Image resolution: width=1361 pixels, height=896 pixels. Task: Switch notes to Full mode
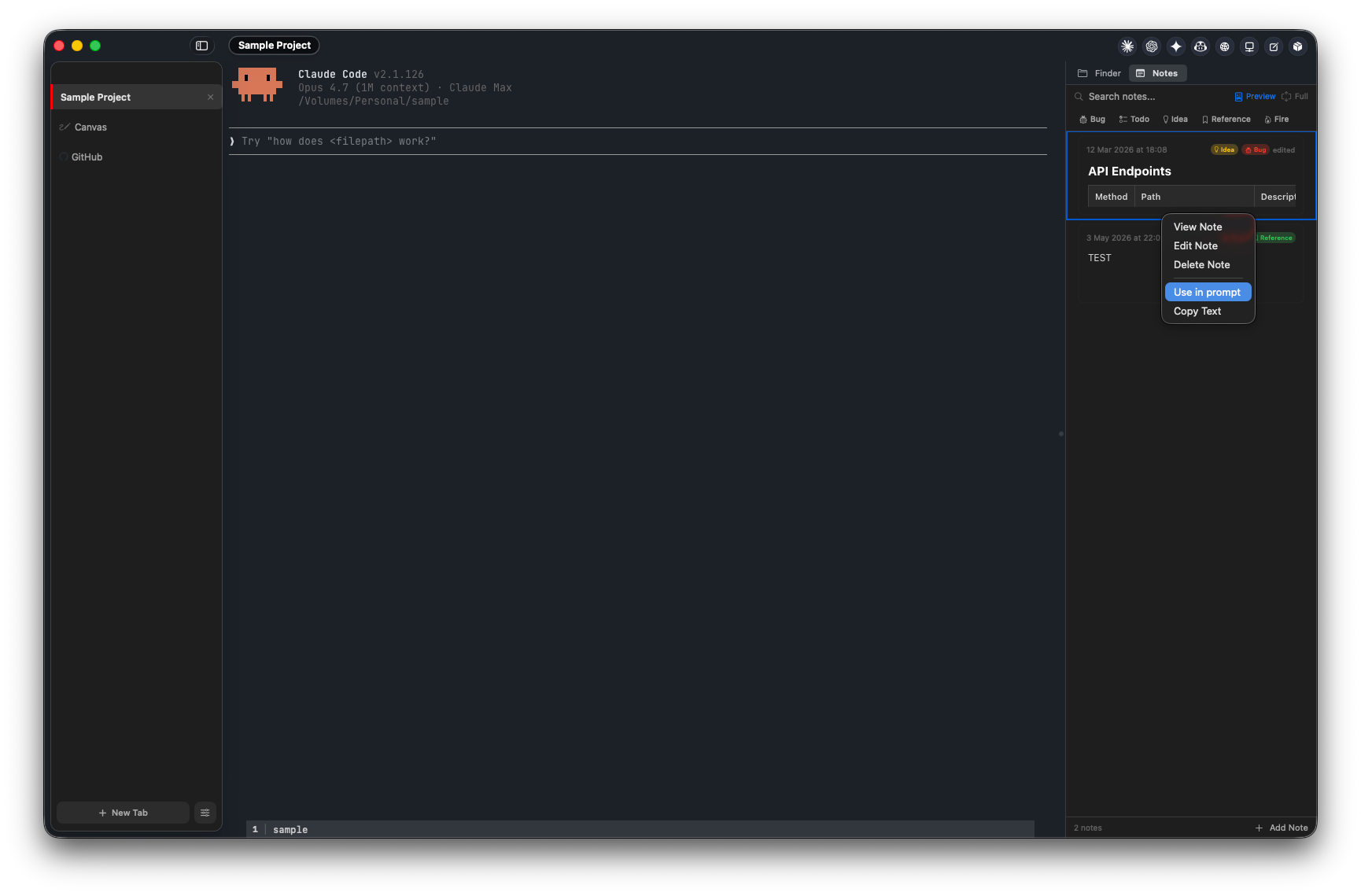[x=1295, y=97]
